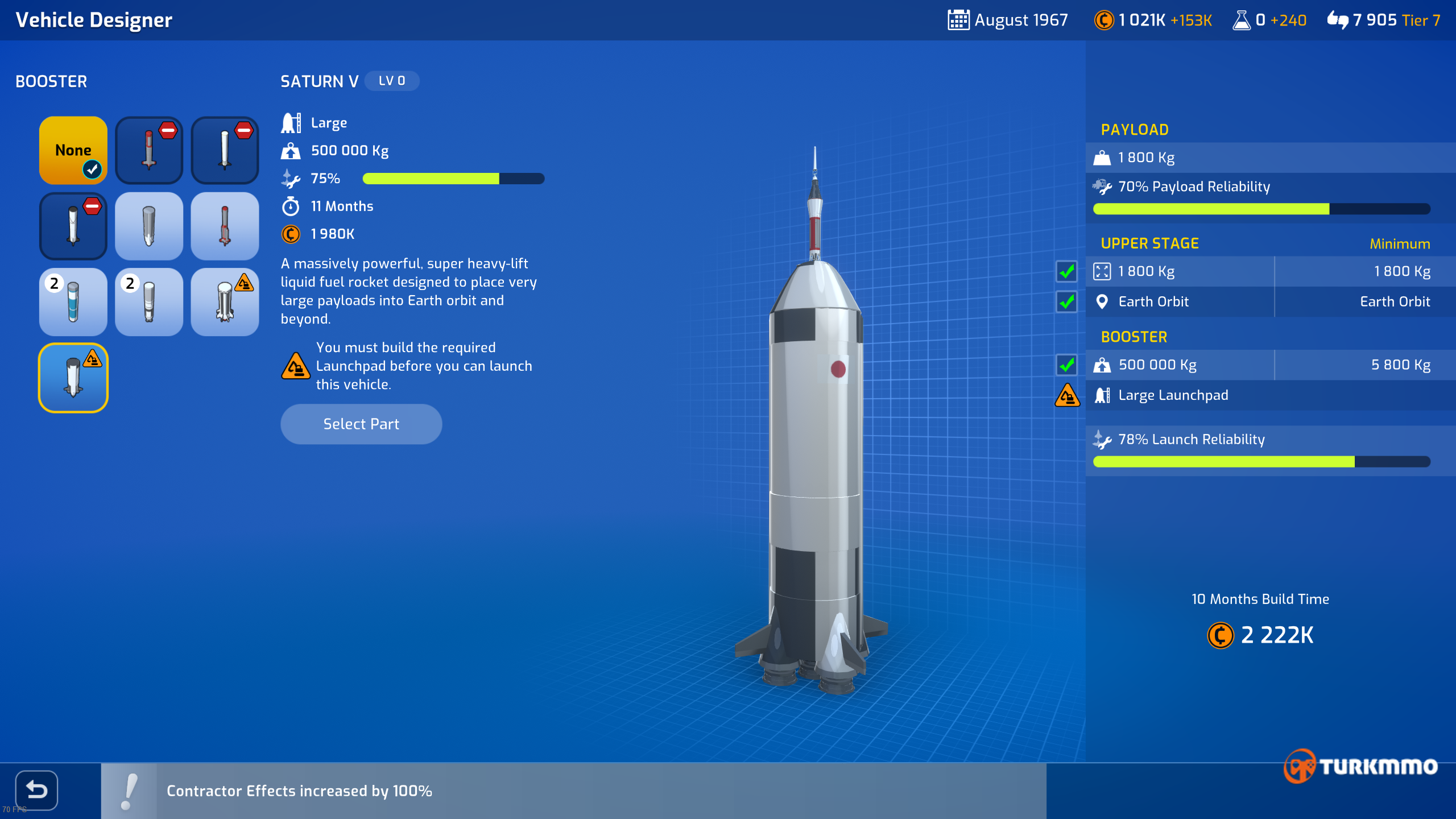The width and height of the screenshot is (1456, 819).
Task: Click the Contractor Effects notification message
Action: point(299,791)
